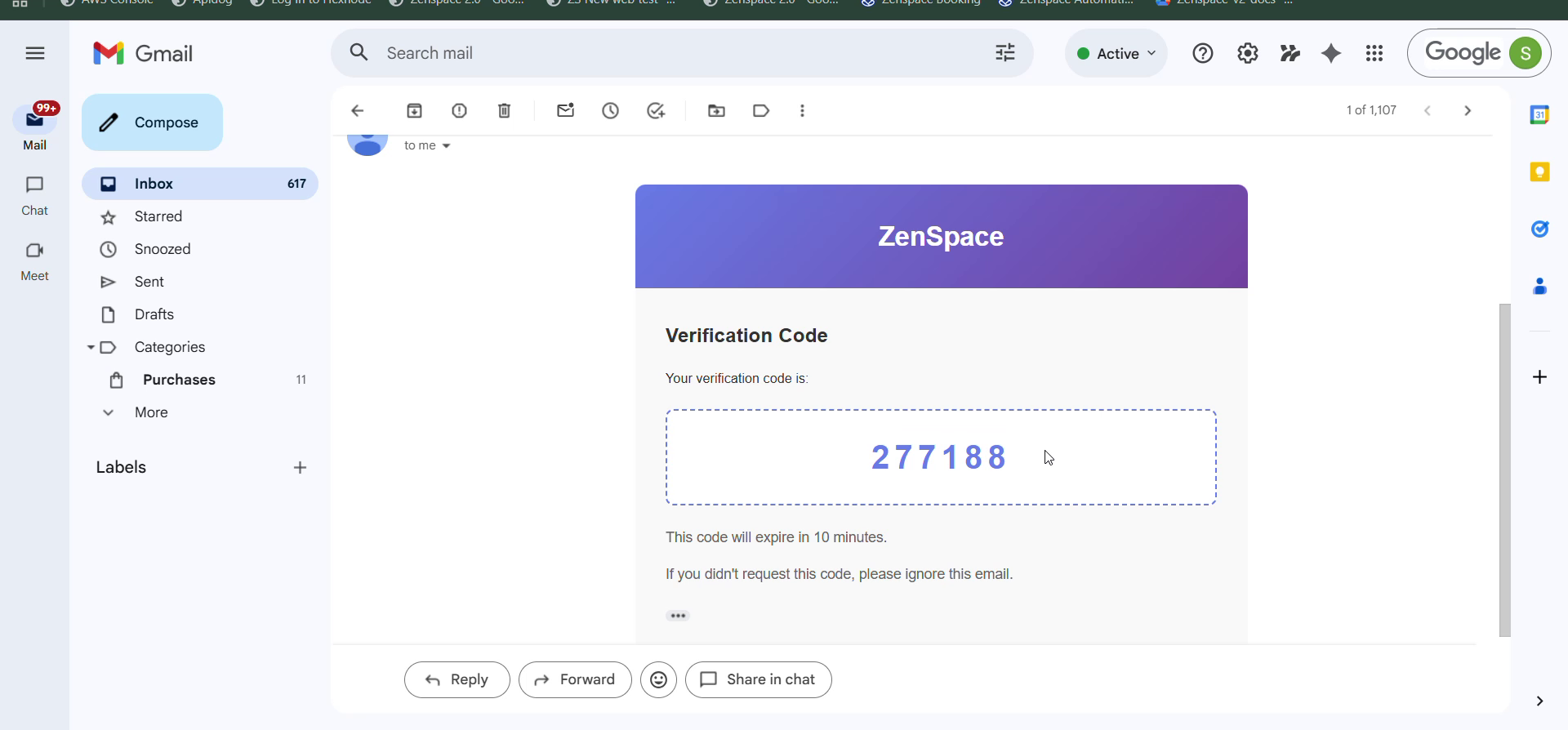Show search options filter icon
This screenshot has width=1568, height=730.
[1005, 53]
